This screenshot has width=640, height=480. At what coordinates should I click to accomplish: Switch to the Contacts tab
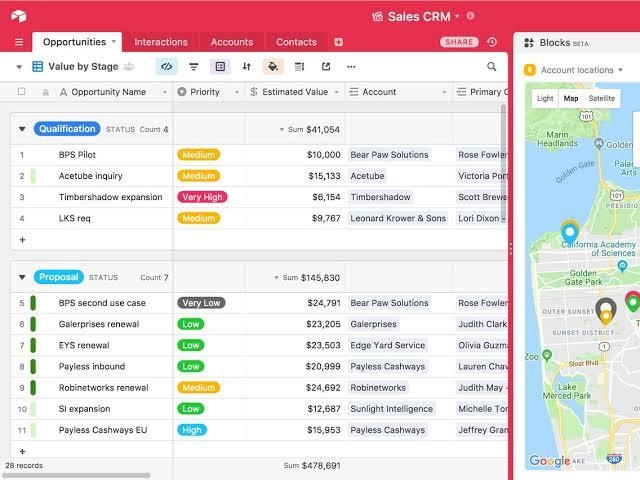point(296,42)
